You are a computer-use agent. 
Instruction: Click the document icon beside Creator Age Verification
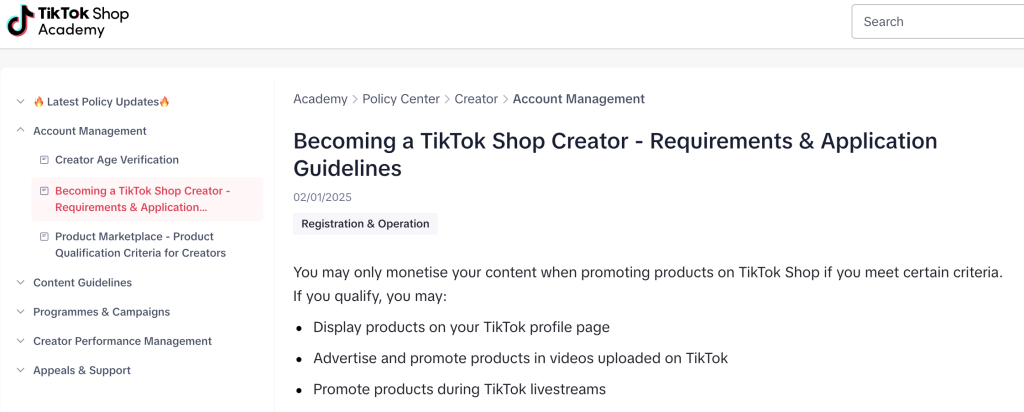click(x=44, y=160)
